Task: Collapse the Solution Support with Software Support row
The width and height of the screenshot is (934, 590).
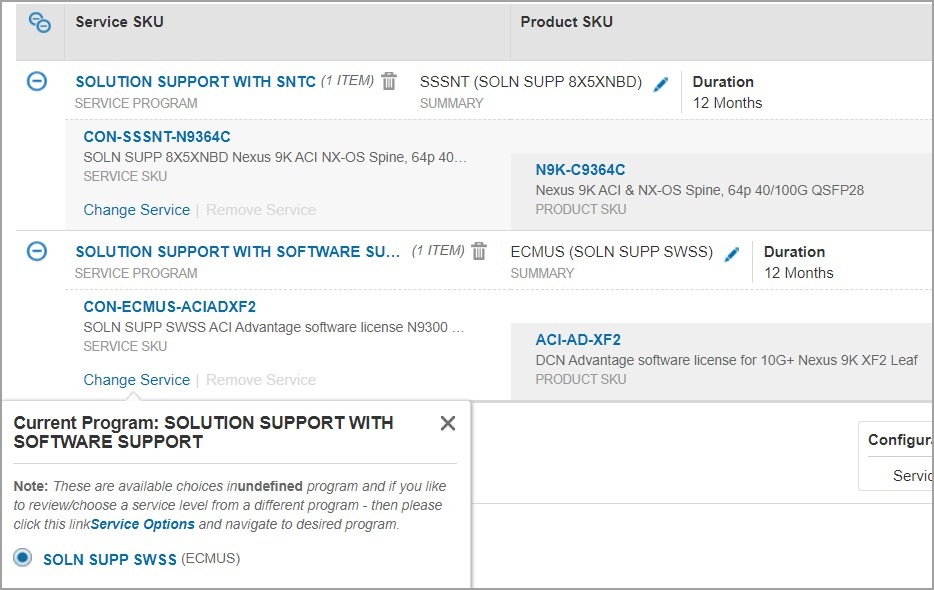Action: pyautogui.click(x=37, y=252)
